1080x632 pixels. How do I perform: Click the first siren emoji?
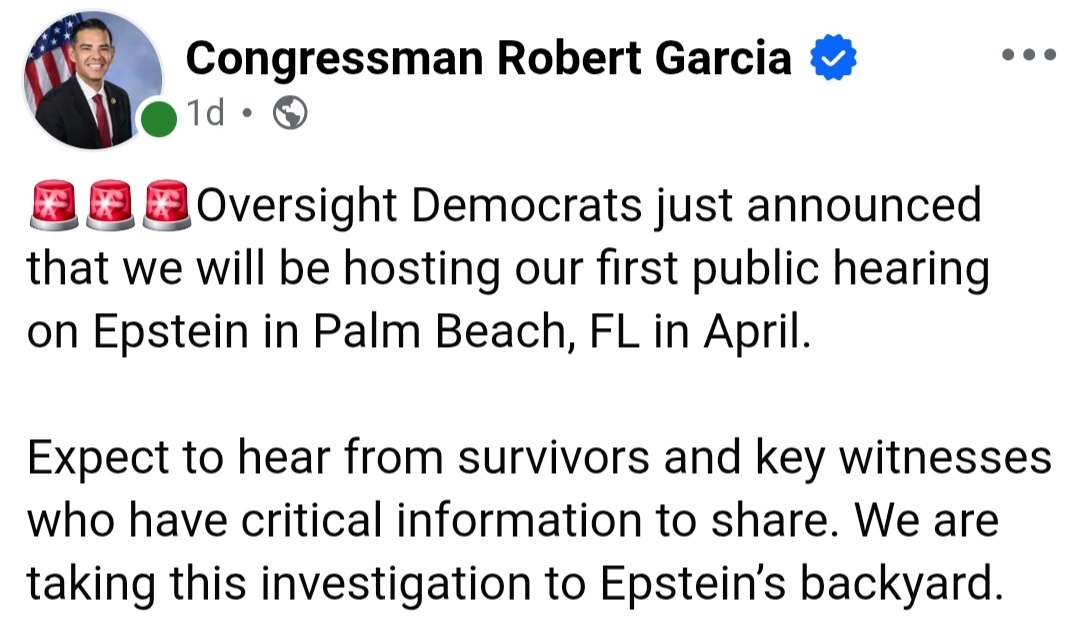coord(52,205)
